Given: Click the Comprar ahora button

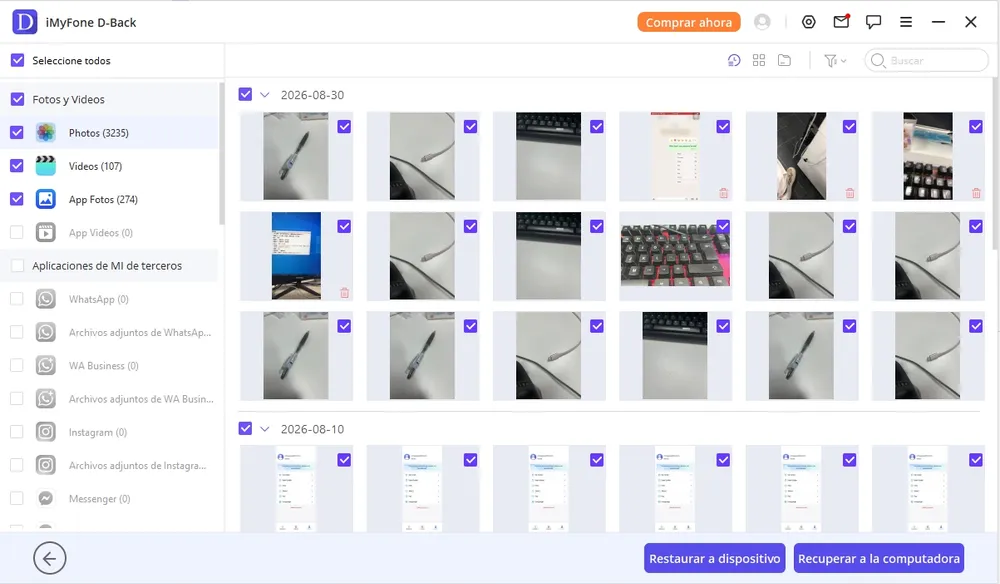Looking at the screenshot, I should 689,22.
